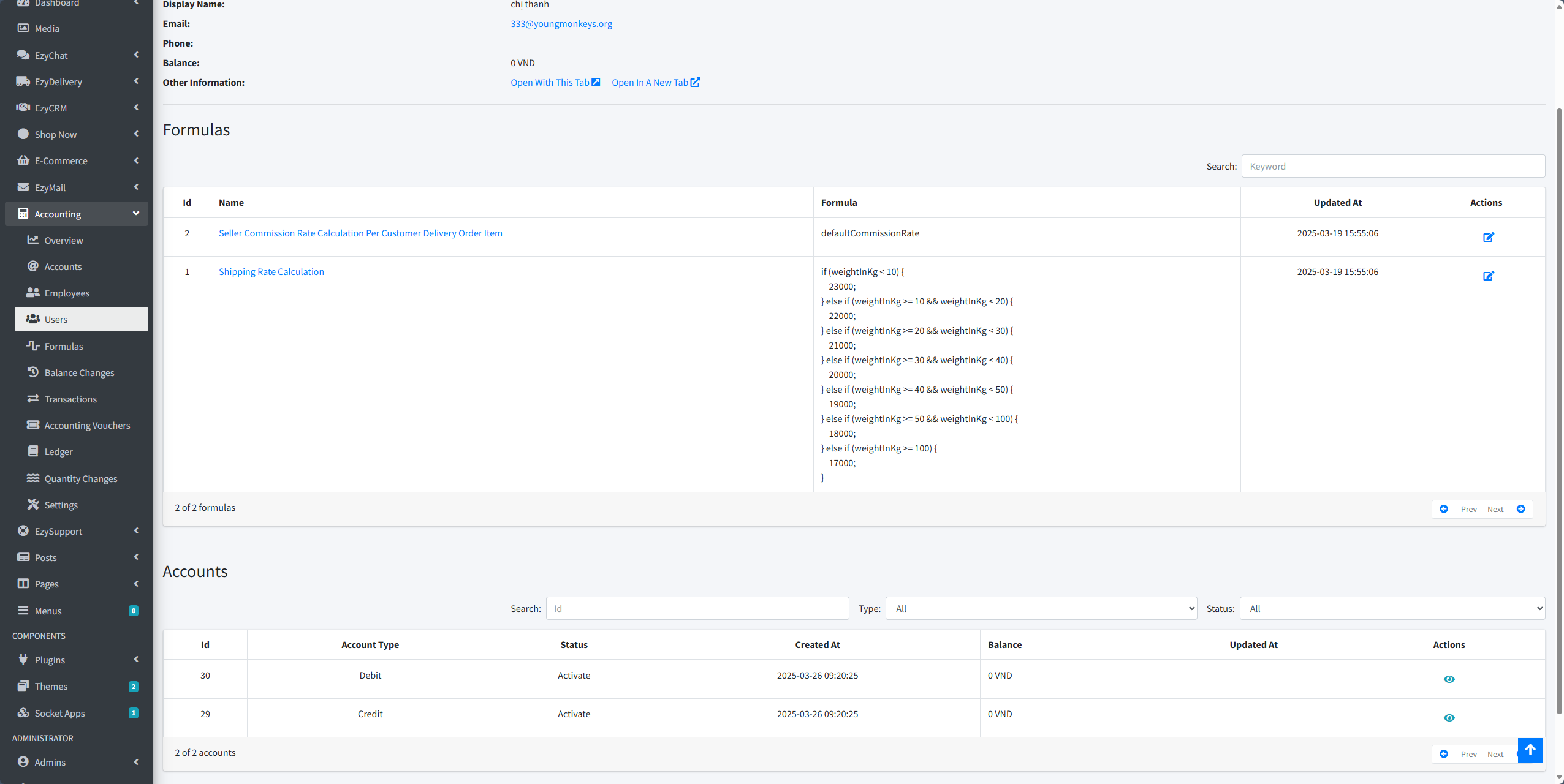This screenshot has height=784, width=1564.
Task: Click Open With This Tab link
Action: pyautogui.click(x=555, y=82)
